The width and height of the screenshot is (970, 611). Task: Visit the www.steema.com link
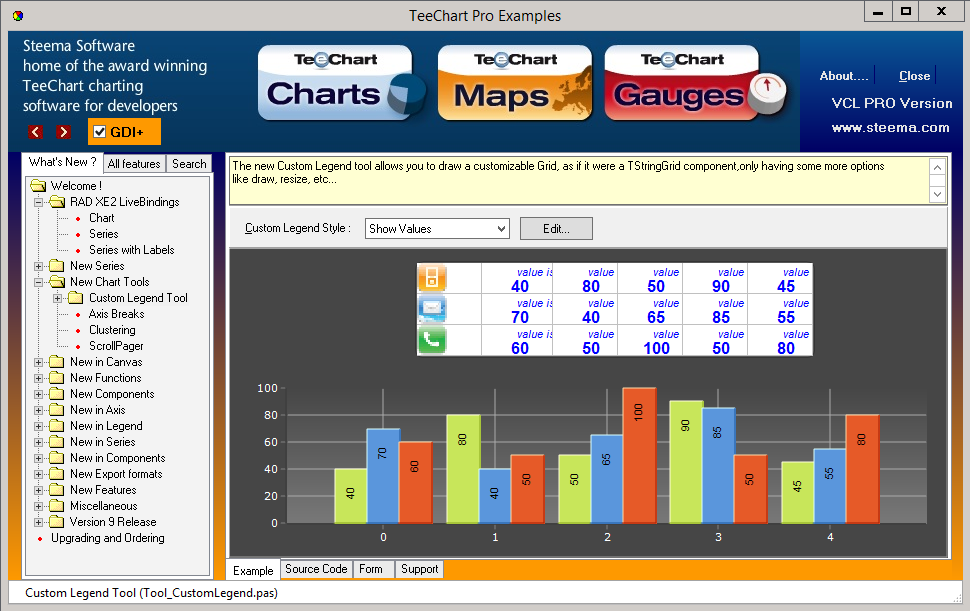coord(890,127)
